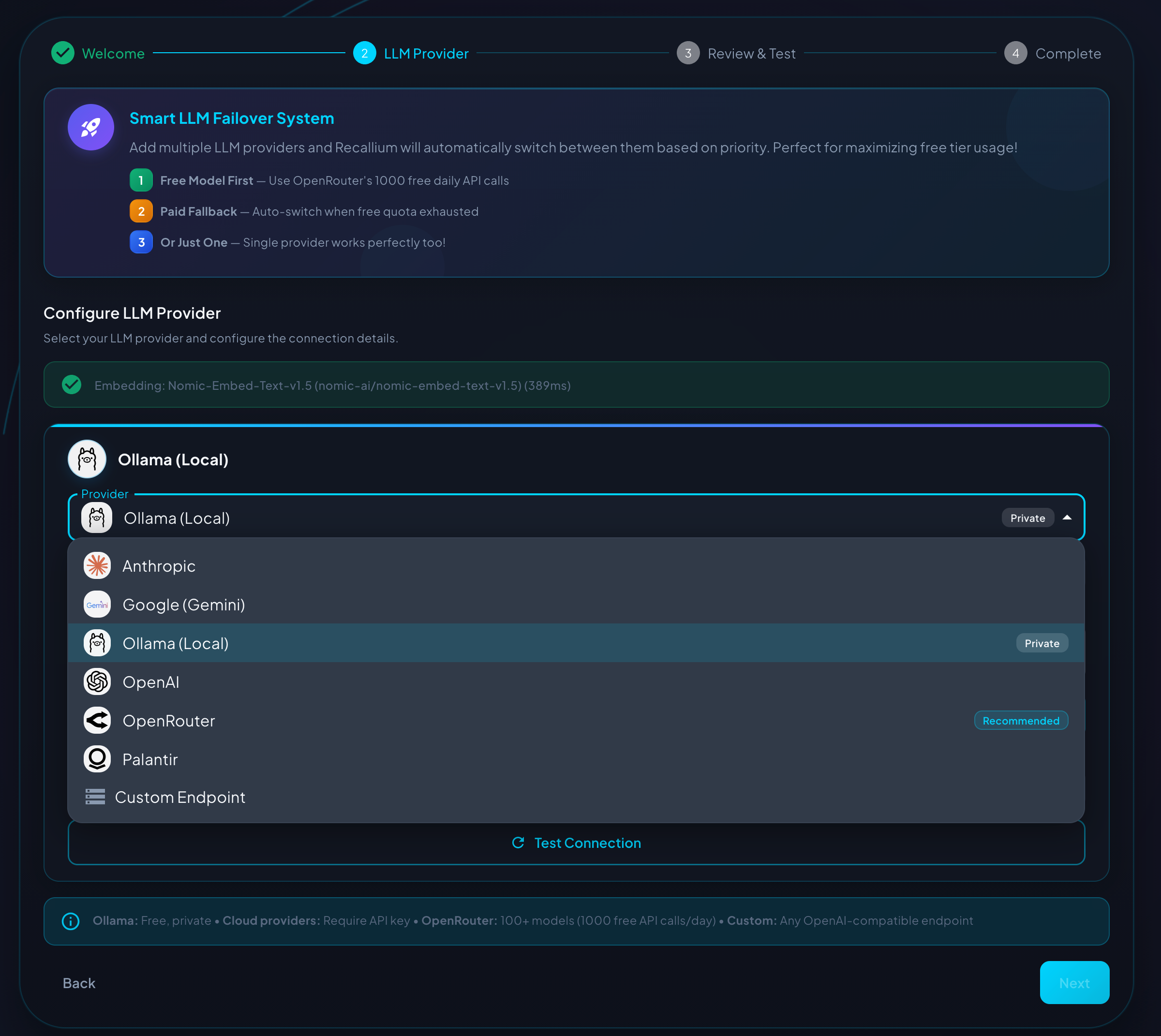Viewport: 1161px width, 1036px height.
Task: Select Palantir in the provider list
Action: coord(576,759)
